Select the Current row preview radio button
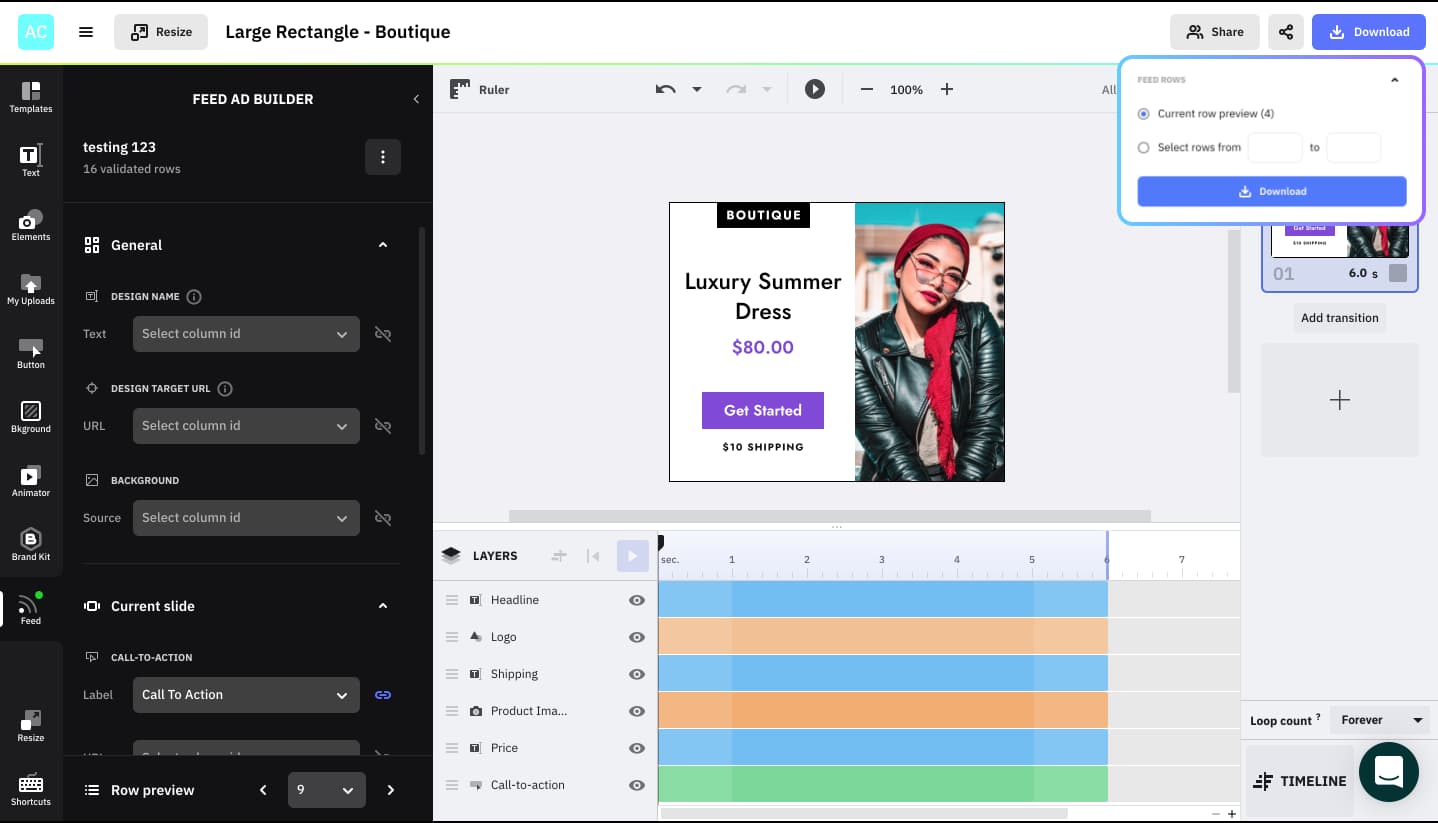The image size is (1438, 823). [1143, 113]
